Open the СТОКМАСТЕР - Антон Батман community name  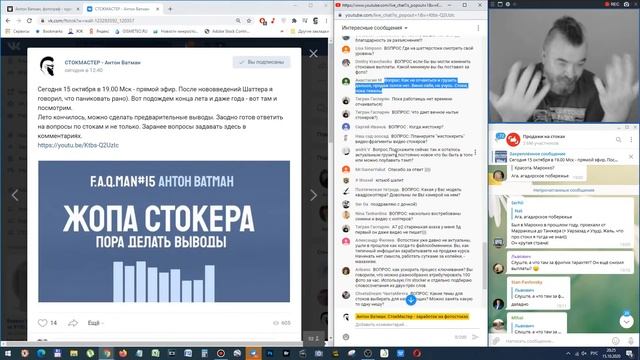pos(102,62)
